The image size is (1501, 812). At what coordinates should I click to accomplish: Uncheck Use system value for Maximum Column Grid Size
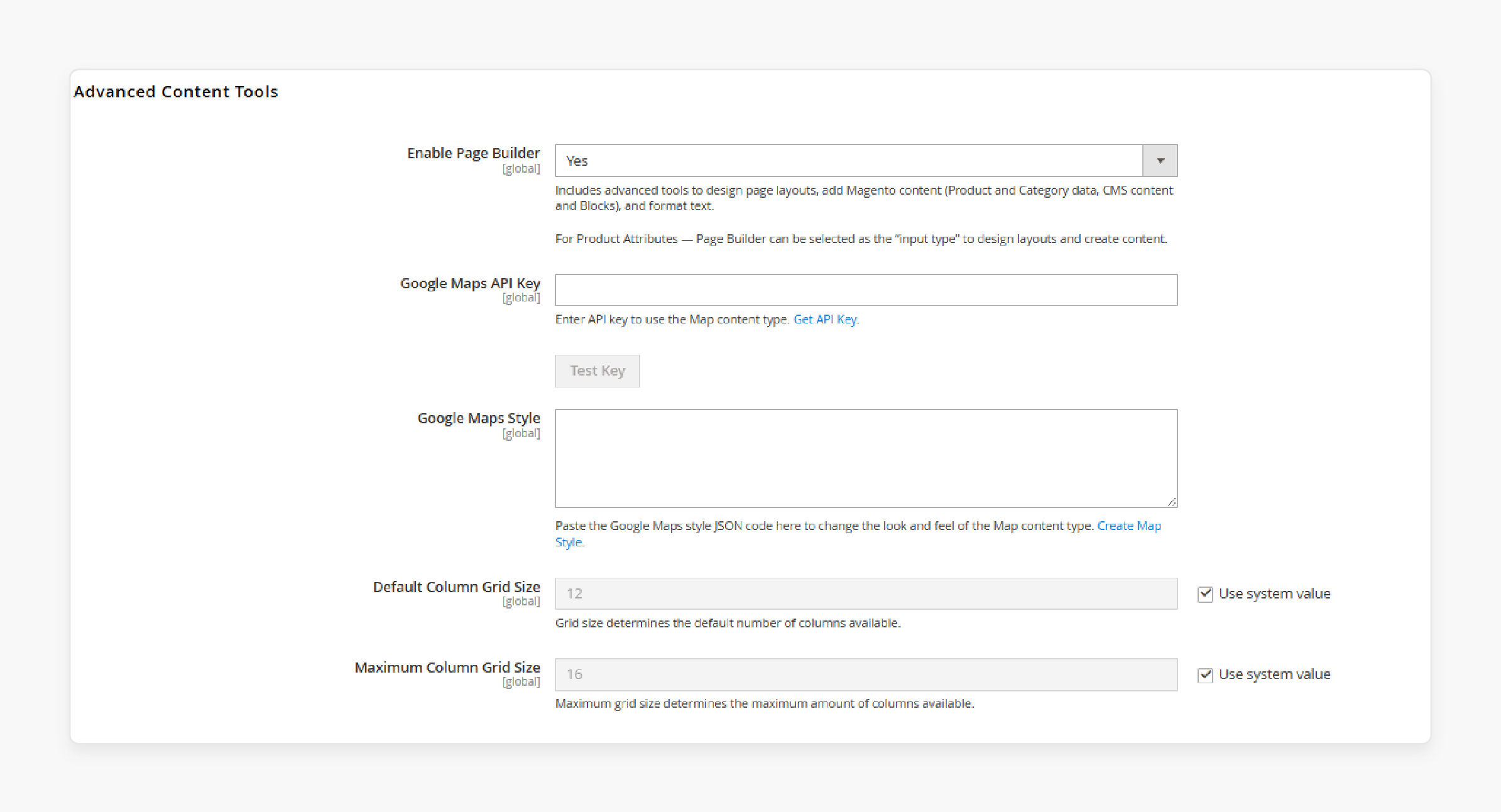[1205, 675]
